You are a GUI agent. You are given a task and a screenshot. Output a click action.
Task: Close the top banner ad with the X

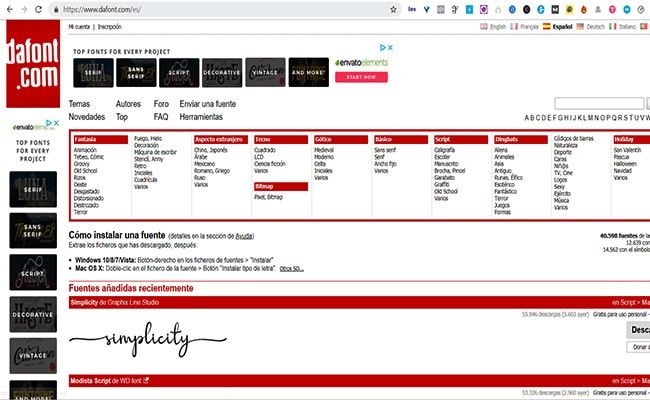[390, 48]
